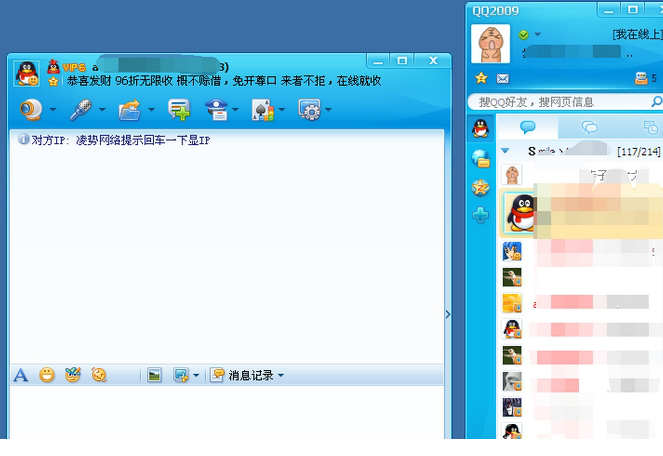Select the penguin contacts sidebar icon

coord(481,128)
